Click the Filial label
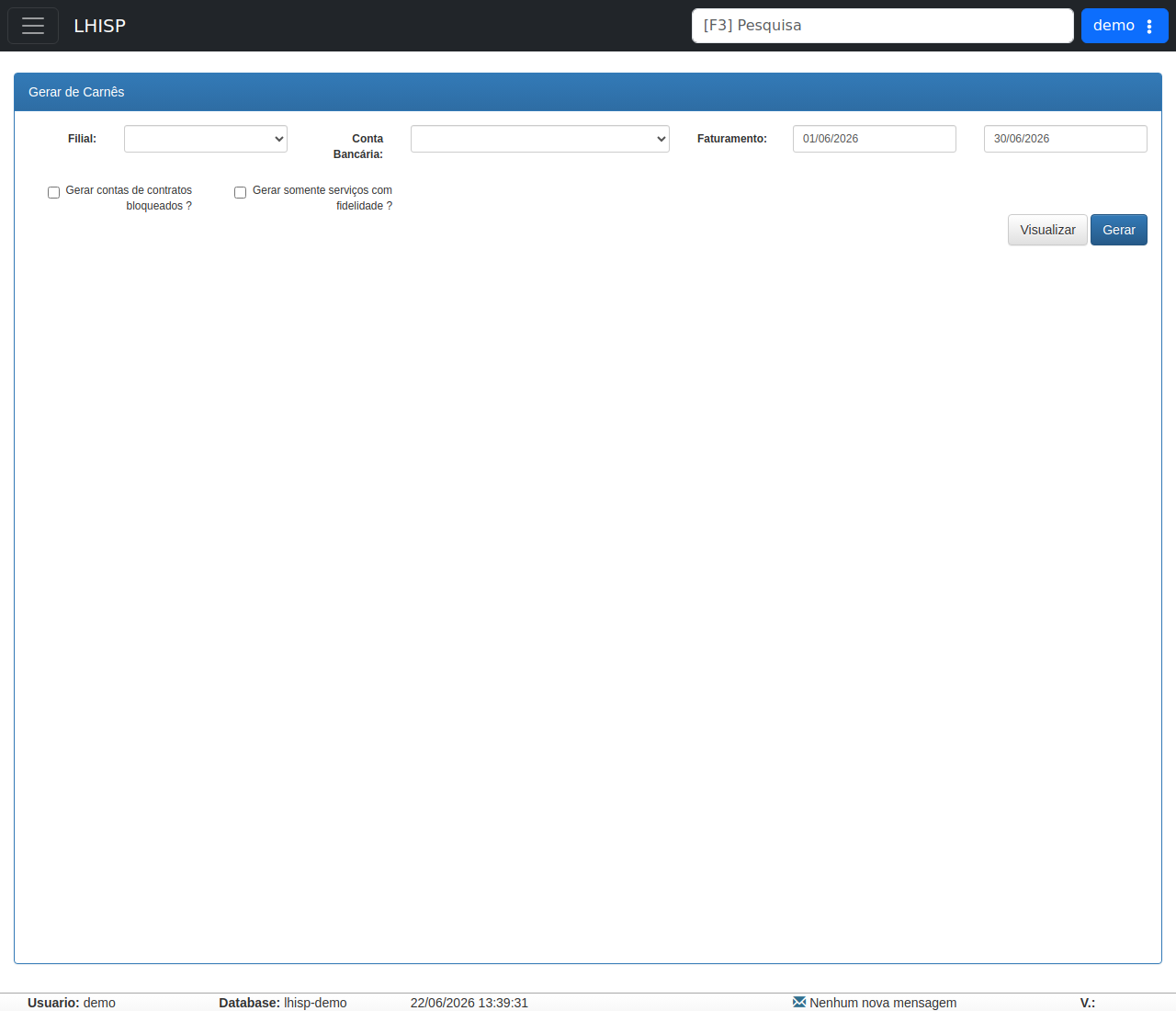 (x=82, y=139)
